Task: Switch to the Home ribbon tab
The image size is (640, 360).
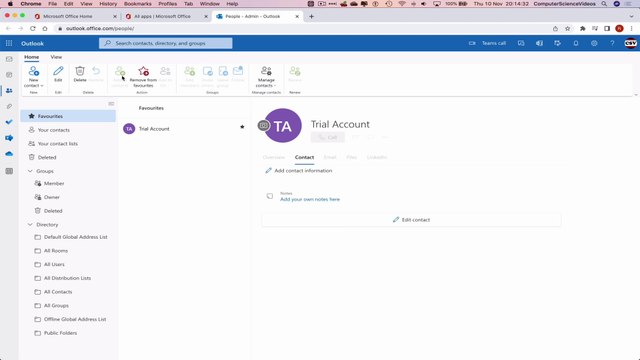Action: coord(31,57)
